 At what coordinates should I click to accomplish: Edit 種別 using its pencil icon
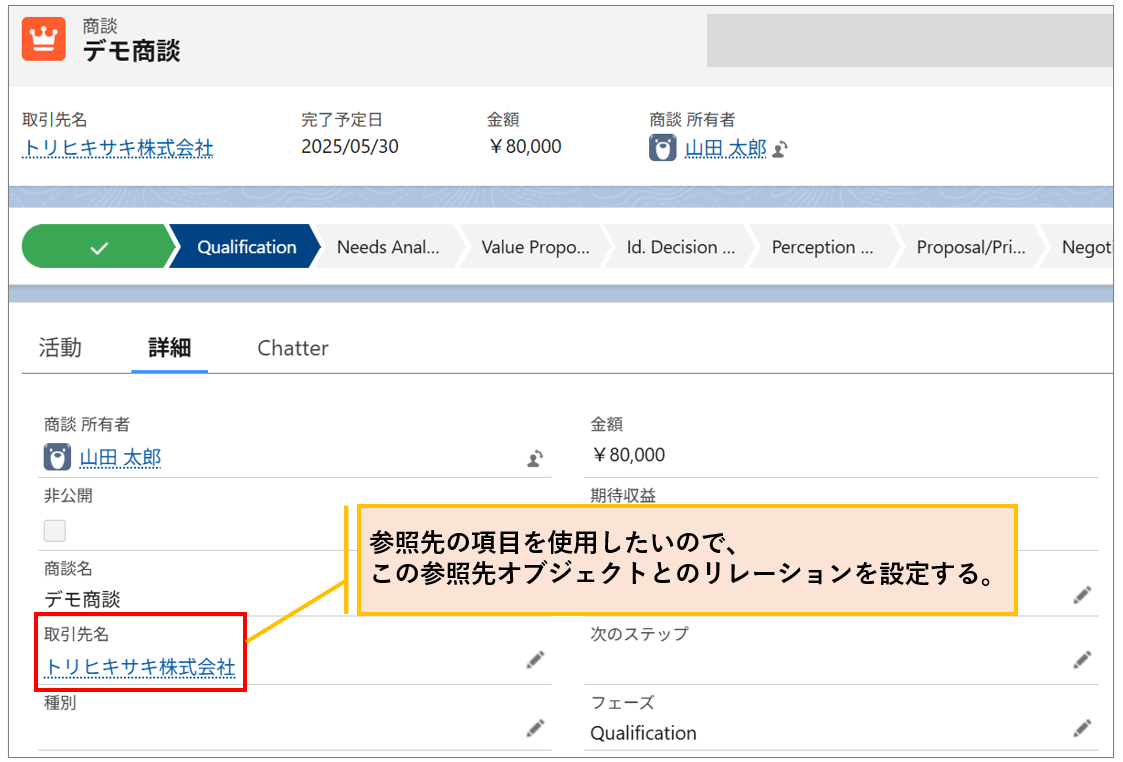click(535, 728)
